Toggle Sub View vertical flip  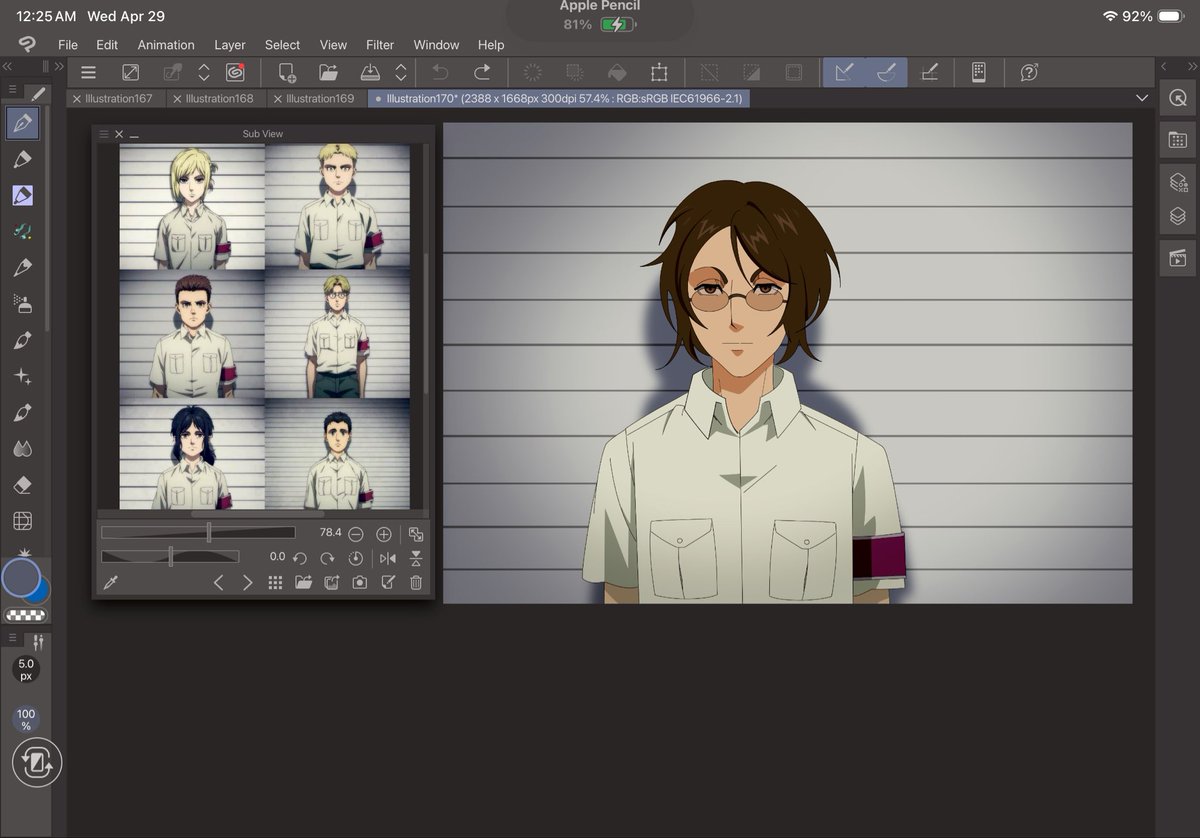tap(416, 558)
